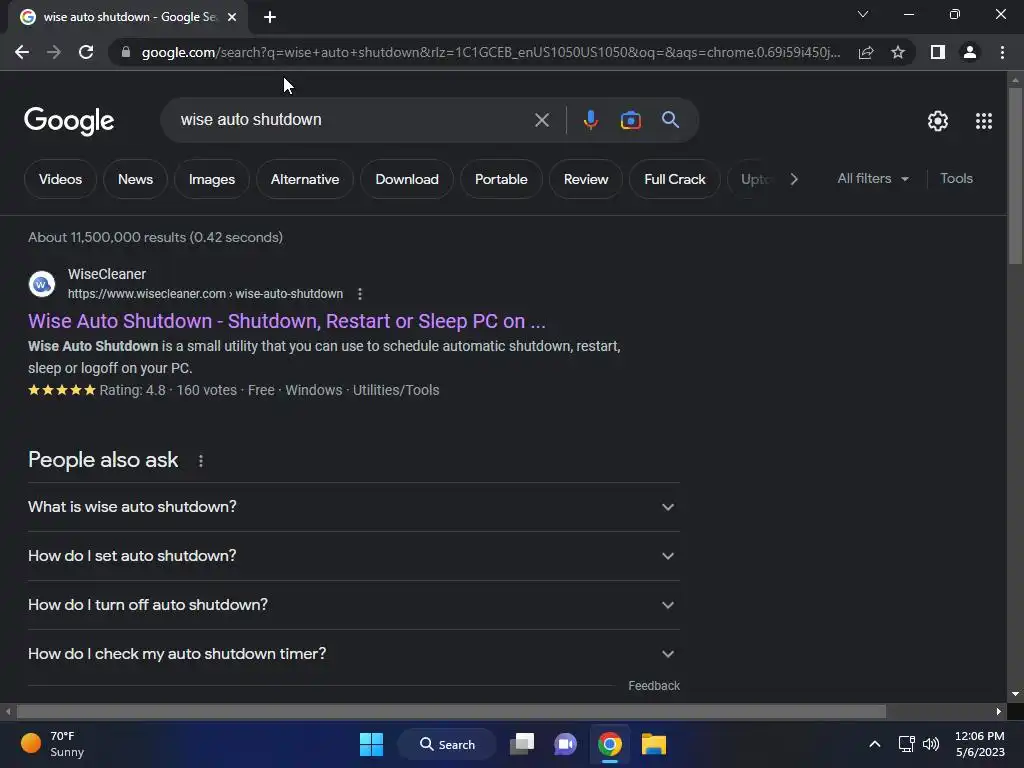Show hidden system tray icons
The image size is (1024, 768).
(874, 744)
